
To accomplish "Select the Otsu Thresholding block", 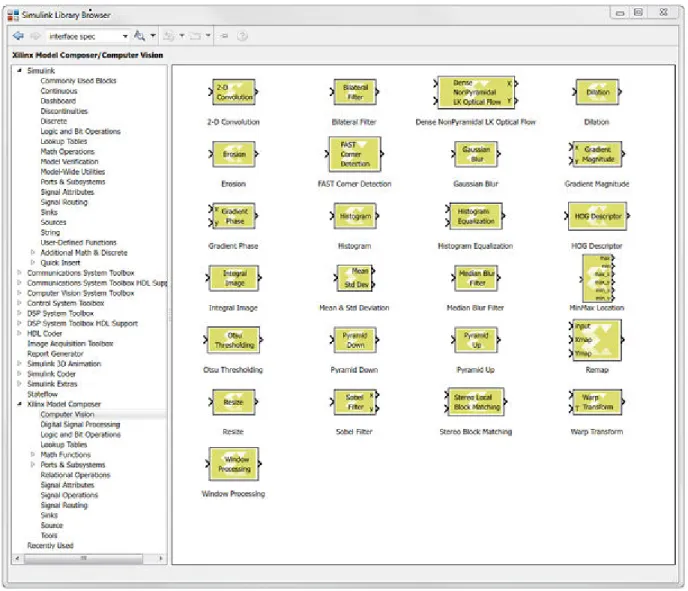I will point(233,340).
